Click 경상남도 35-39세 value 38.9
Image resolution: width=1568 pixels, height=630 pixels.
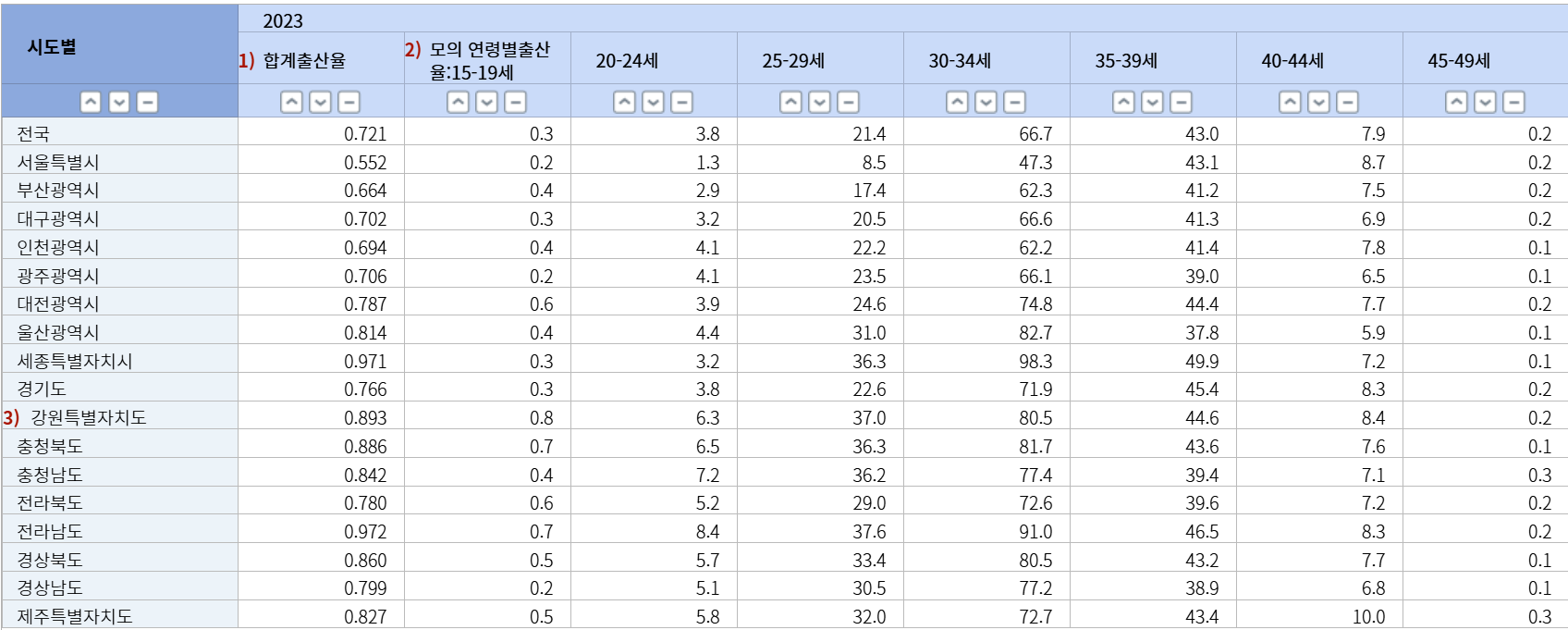pyautogui.click(x=1202, y=587)
